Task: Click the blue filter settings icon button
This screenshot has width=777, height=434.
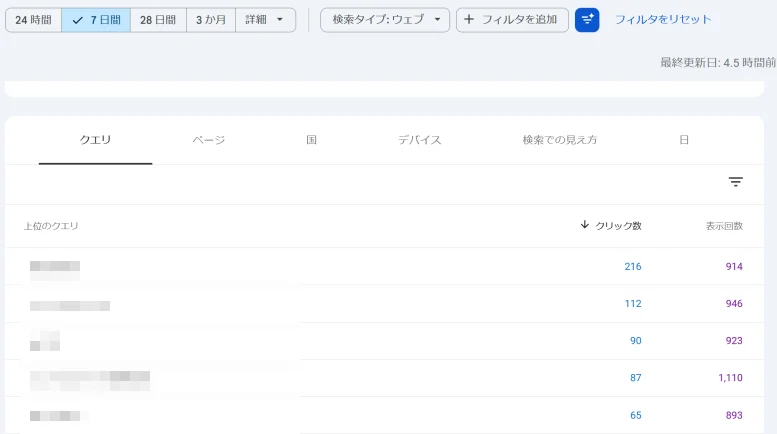Action: (587, 20)
